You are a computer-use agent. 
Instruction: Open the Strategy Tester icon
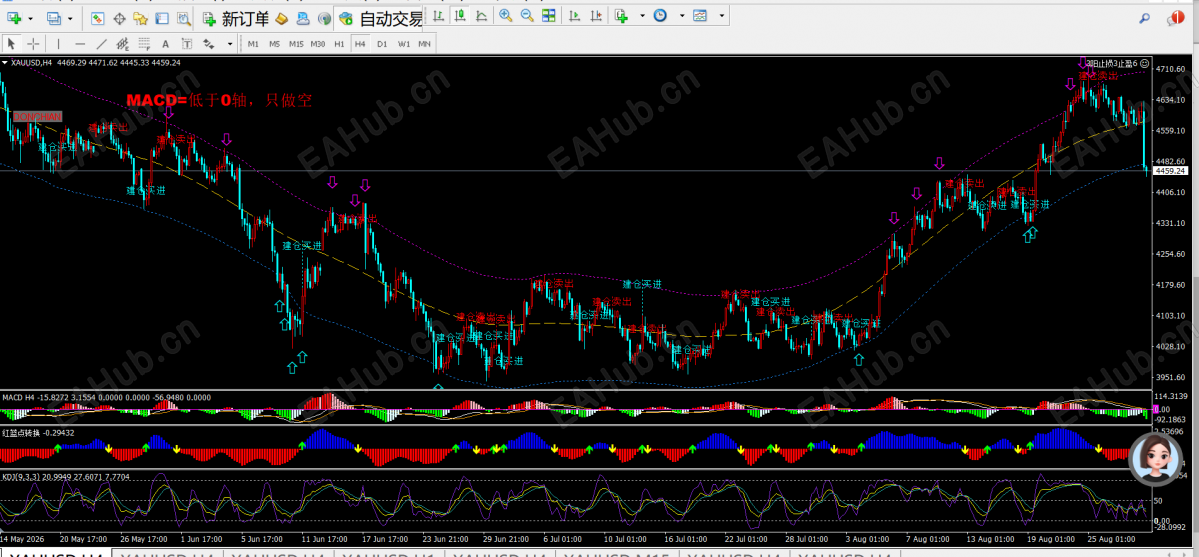click(x=184, y=18)
